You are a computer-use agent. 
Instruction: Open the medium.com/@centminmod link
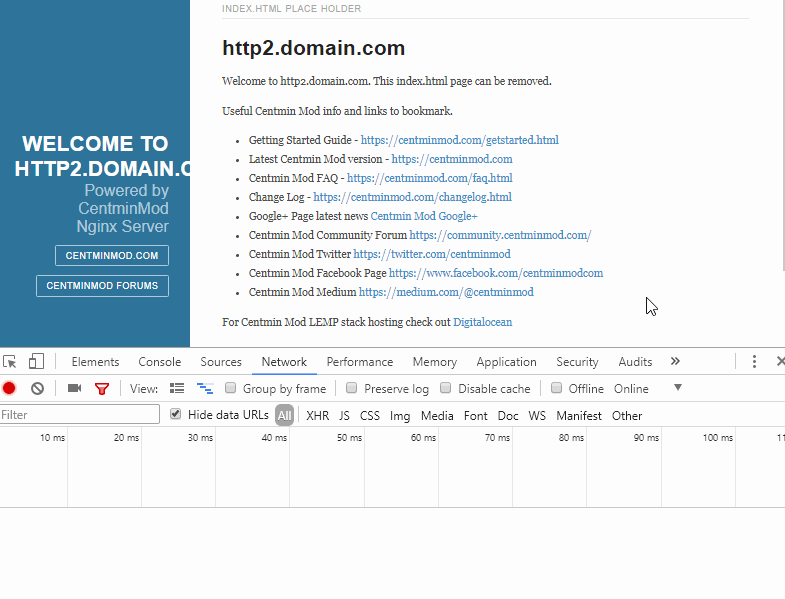446,292
